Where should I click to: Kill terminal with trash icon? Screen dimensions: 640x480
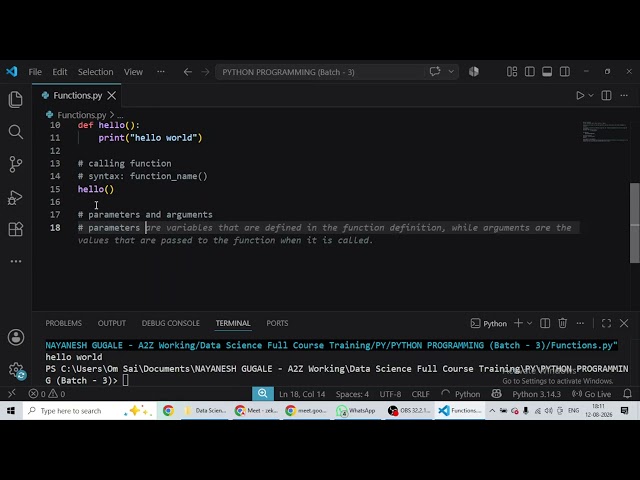coord(562,323)
